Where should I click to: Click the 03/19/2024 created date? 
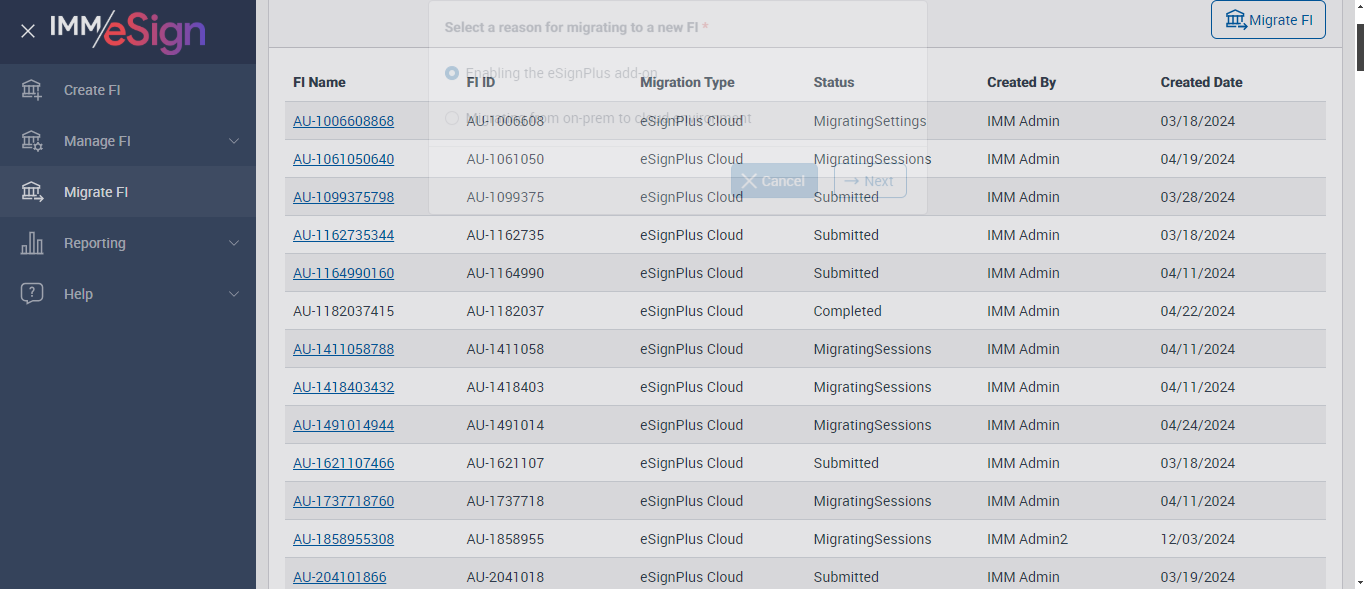(x=1198, y=577)
